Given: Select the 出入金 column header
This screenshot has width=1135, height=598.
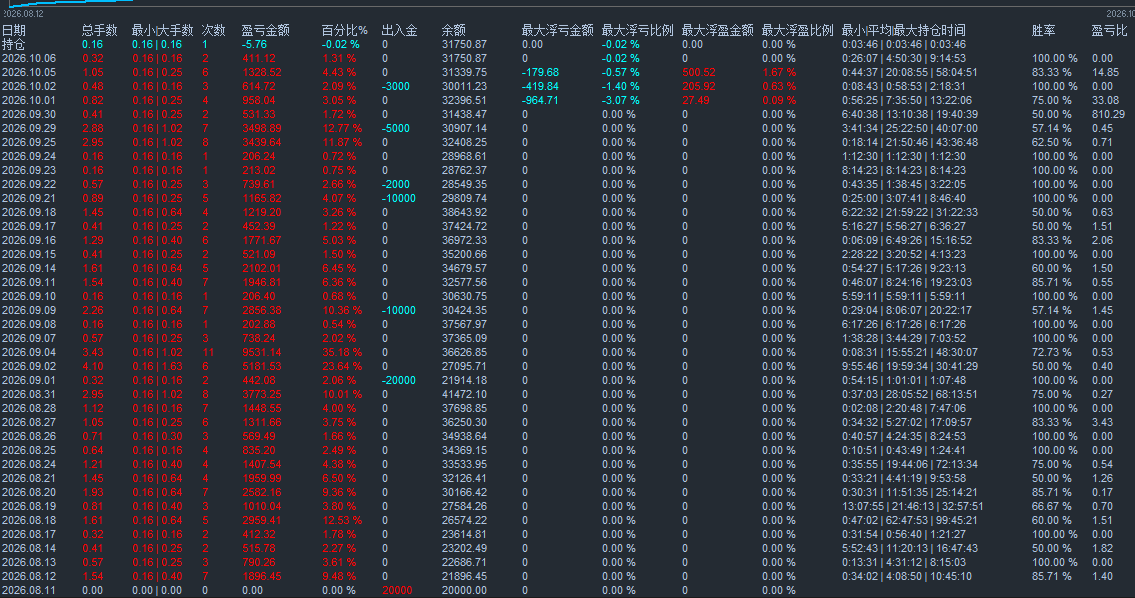Looking at the screenshot, I should pyautogui.click(x=400, y=30).
